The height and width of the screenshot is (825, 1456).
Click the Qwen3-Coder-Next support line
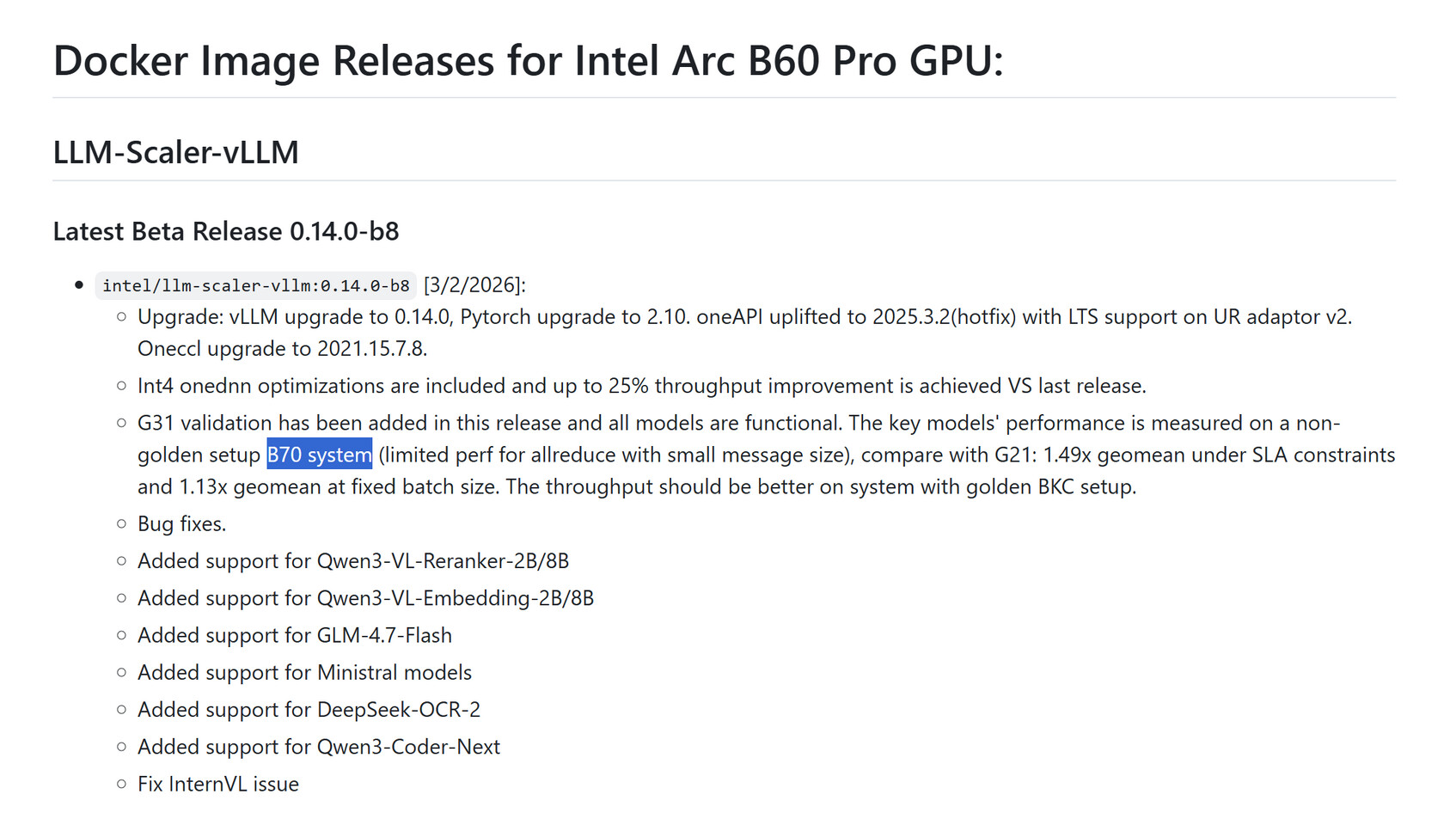[318, 747]
